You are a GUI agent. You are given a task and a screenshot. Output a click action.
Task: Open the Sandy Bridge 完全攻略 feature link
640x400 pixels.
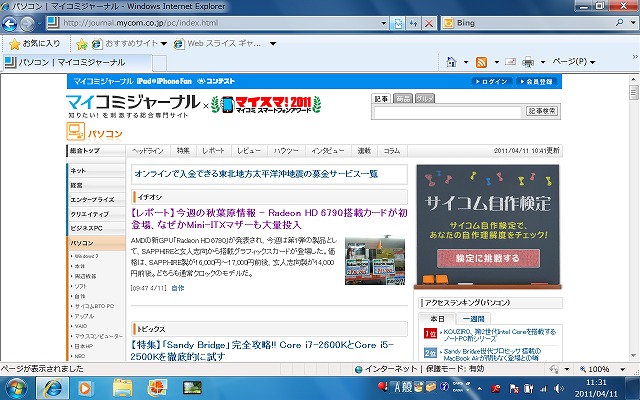[262, 350]
